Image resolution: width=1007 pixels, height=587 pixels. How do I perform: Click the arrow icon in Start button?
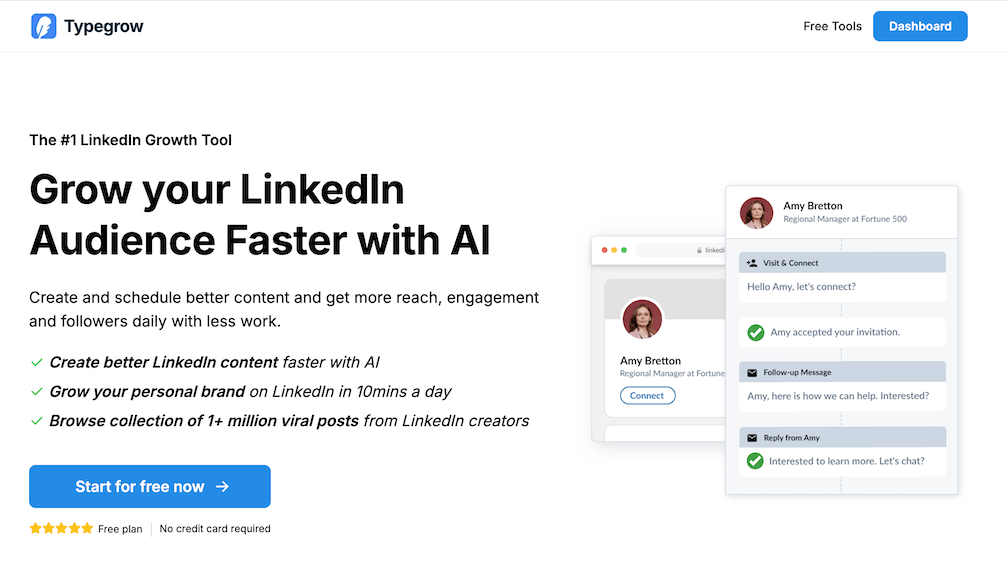click(223, 487)
